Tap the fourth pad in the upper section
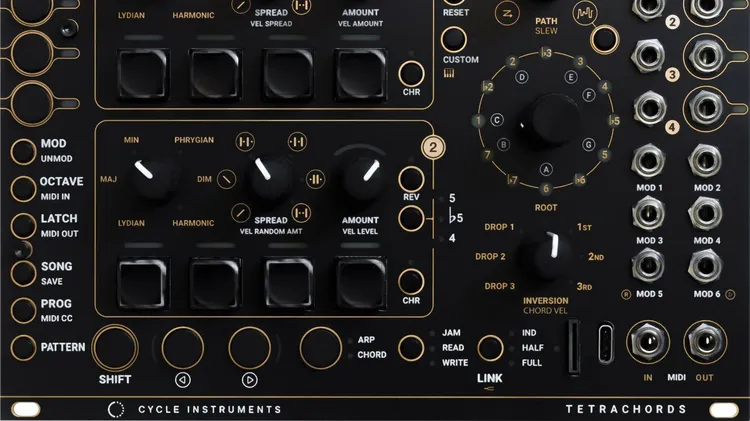This screenshot has width=750, height=421. [361, 74]
